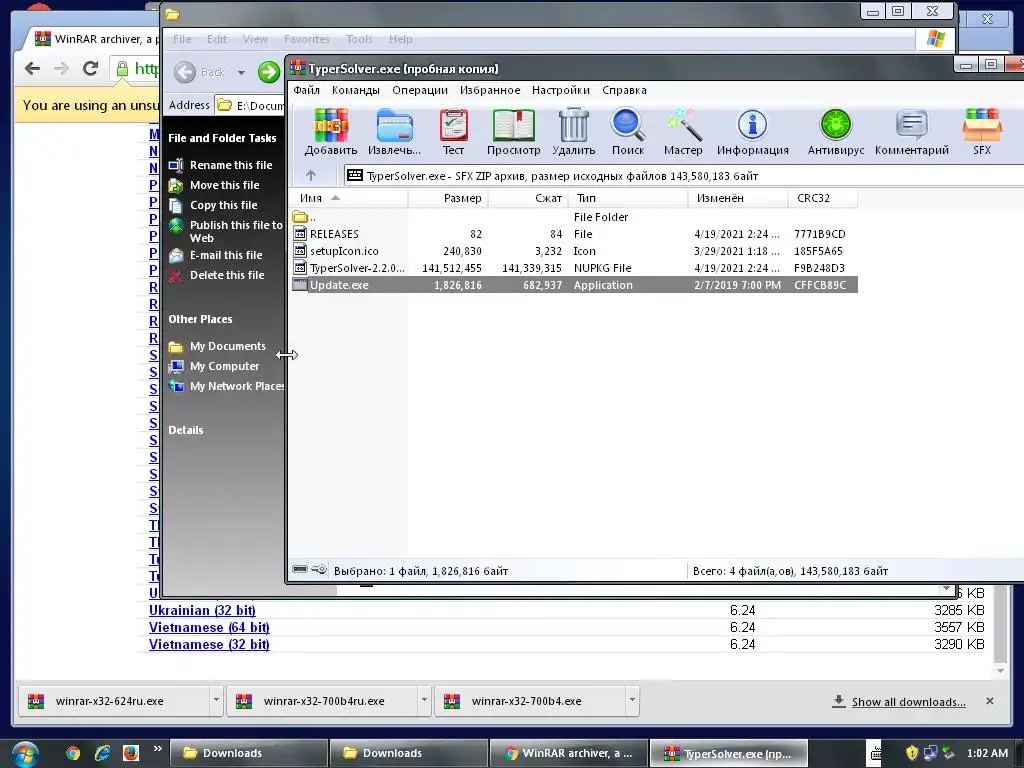Open Комментарий comment icon
This screenshot has height=768, width=1024.
912,133
